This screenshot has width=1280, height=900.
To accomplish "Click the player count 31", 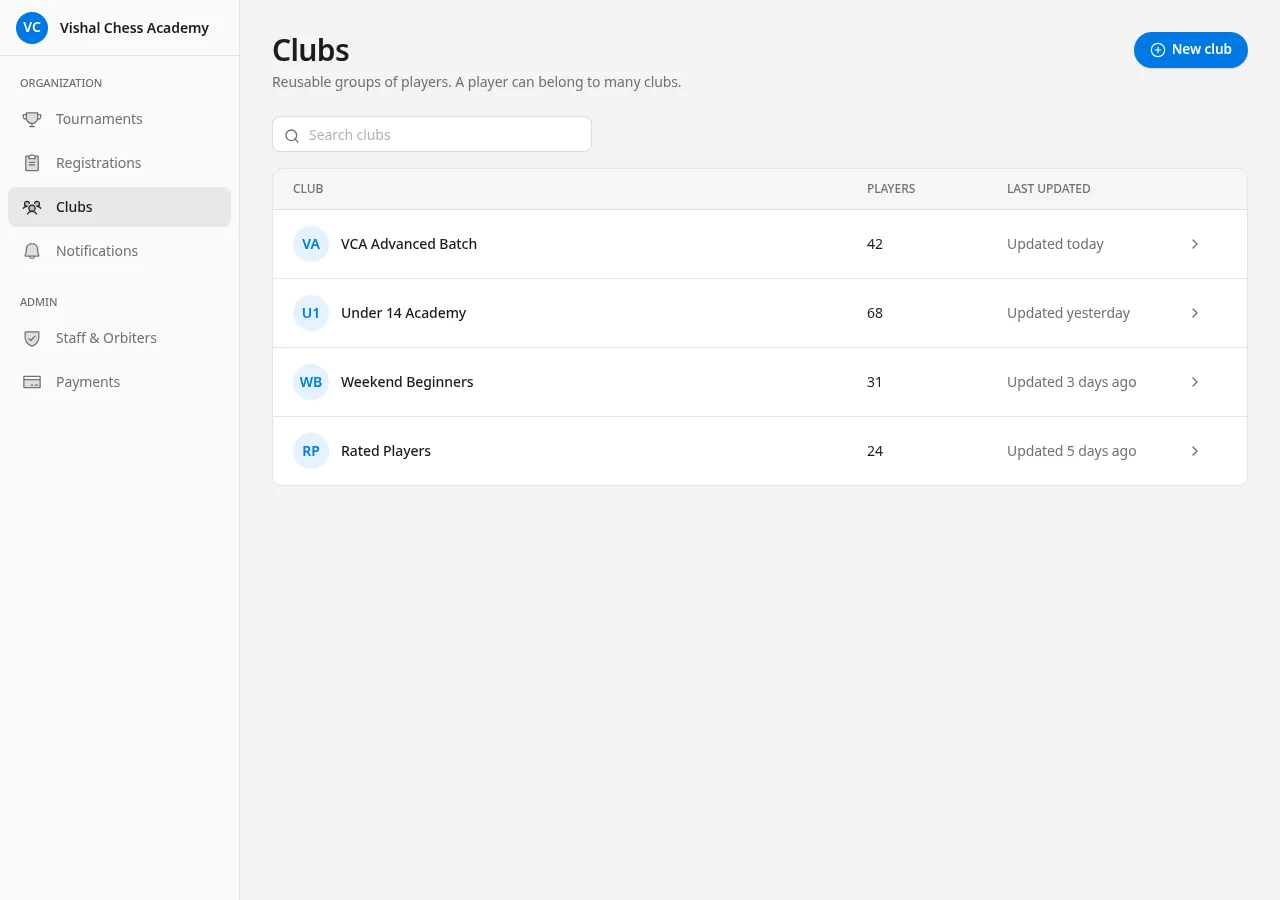I will (875, 382).
